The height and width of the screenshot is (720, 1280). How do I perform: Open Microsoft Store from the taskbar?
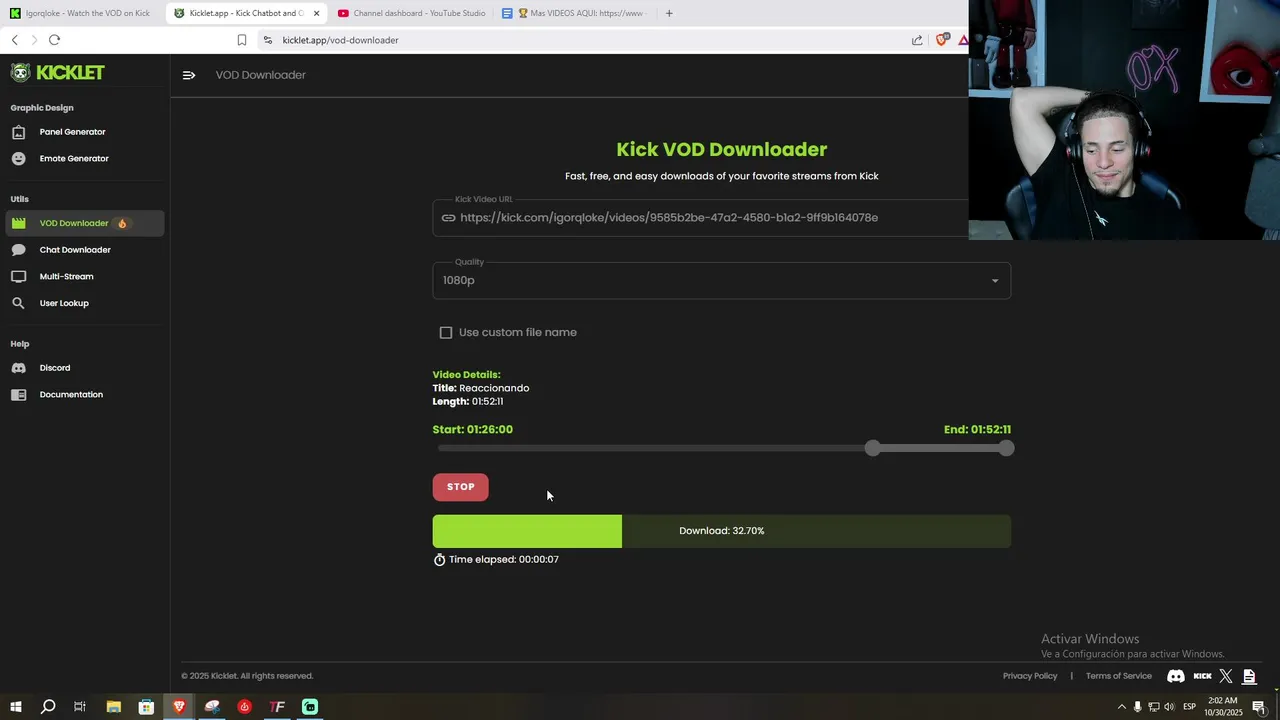point(146,707)
